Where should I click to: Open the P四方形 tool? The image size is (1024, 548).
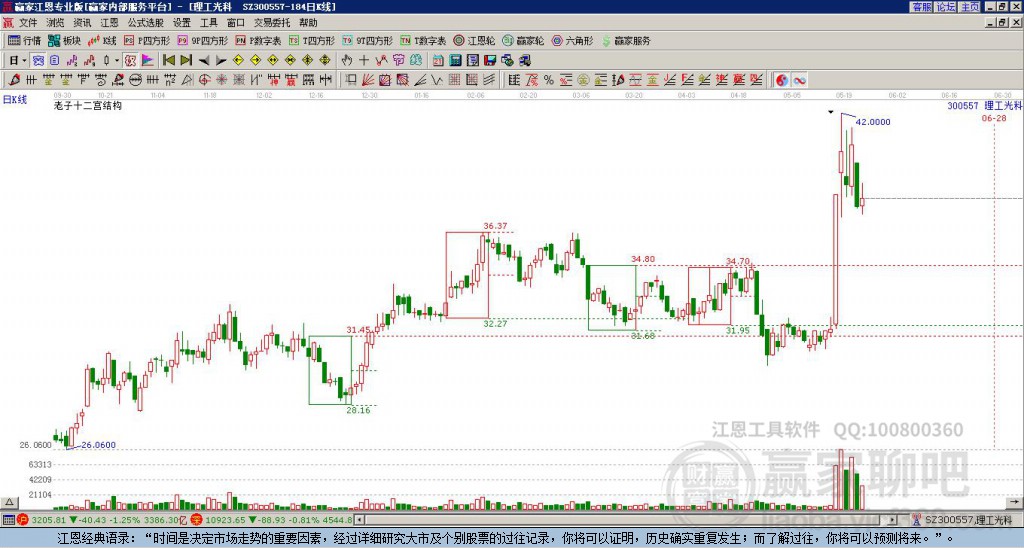click(147, 40)
